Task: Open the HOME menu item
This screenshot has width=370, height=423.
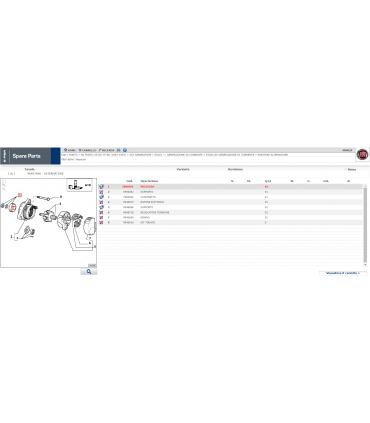Action: 70,150
